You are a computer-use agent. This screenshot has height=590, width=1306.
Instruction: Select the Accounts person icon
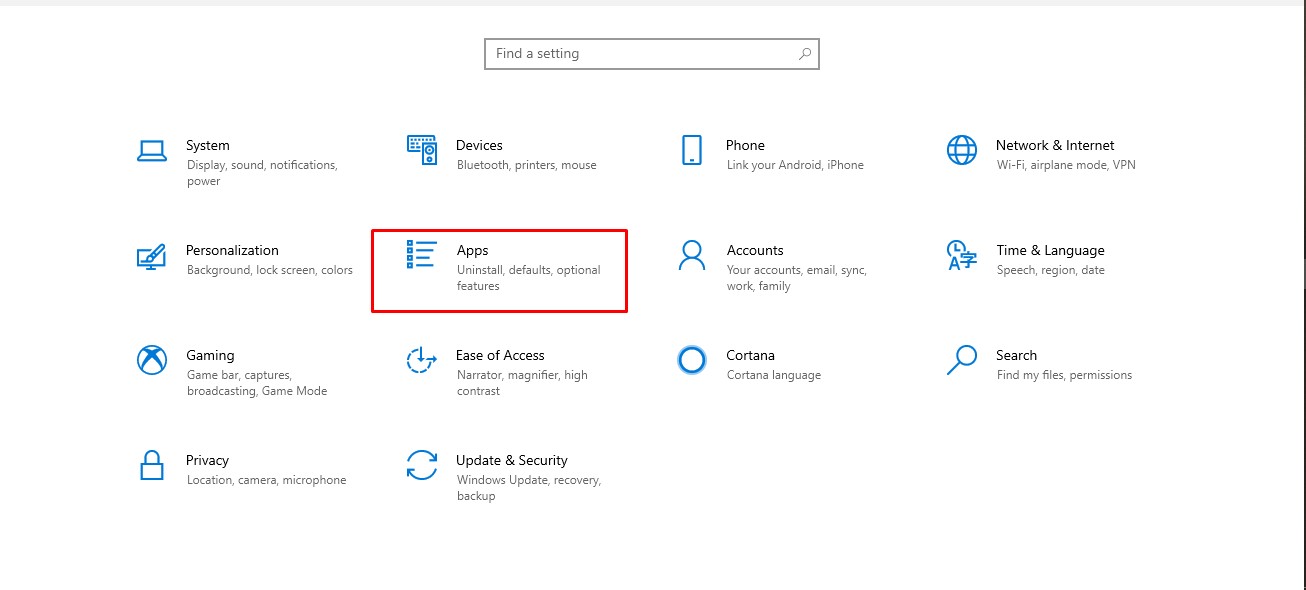tap(691, 255)
